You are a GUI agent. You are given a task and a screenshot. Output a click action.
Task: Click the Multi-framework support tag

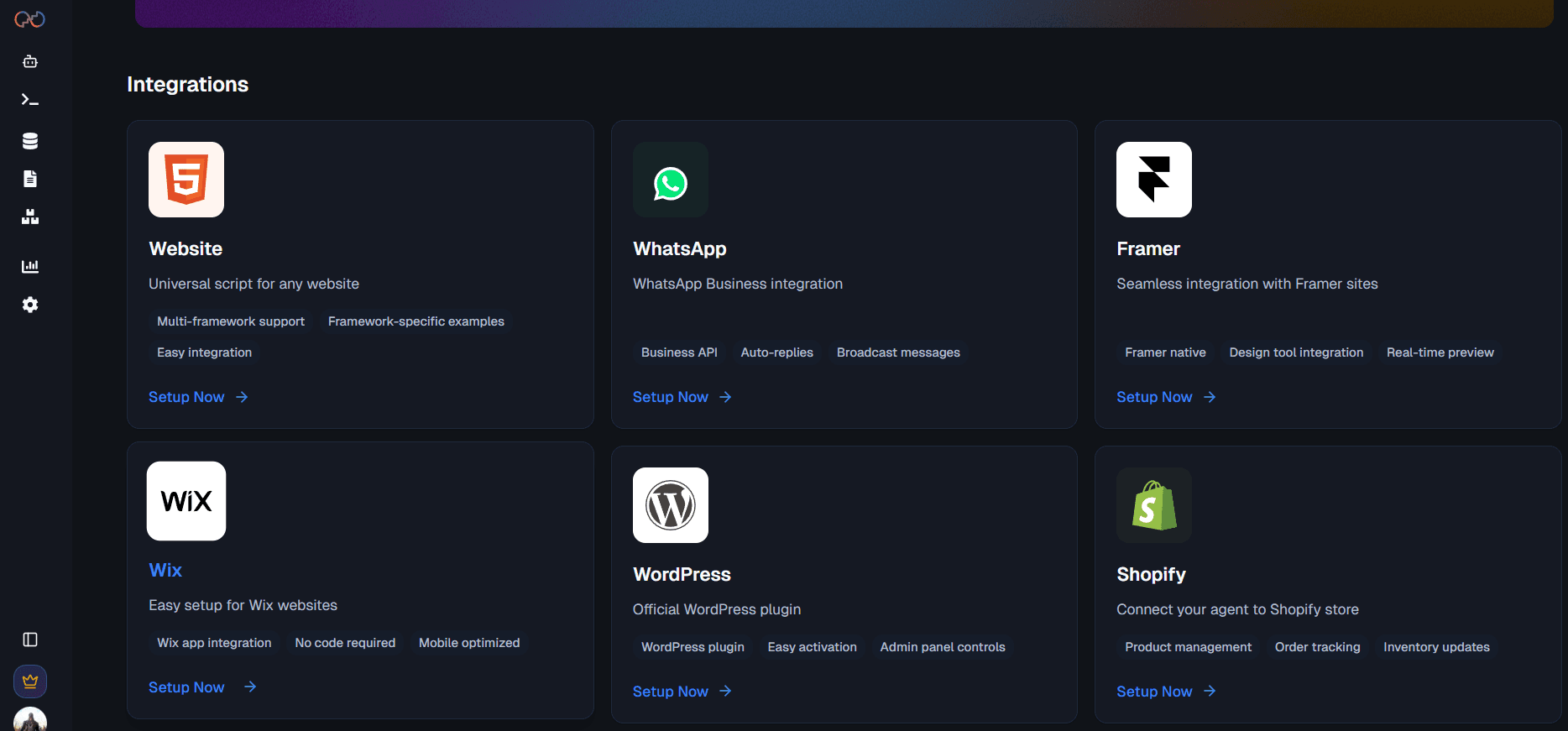click(x=231, y=321)
